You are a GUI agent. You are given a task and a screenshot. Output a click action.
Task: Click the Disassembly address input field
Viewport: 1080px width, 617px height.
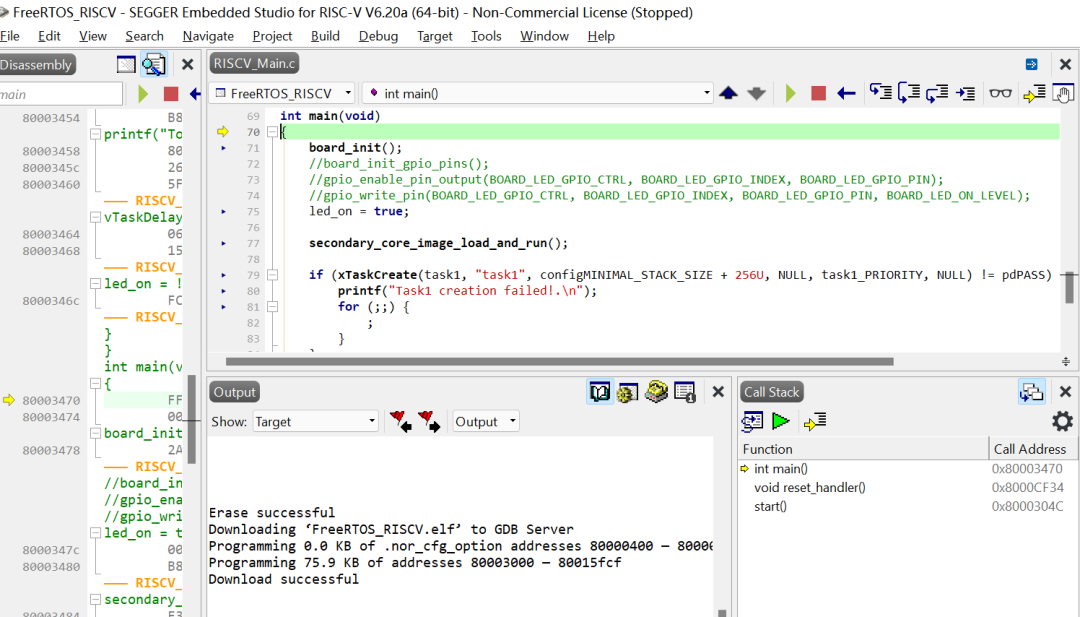click(x=60, y=94)
